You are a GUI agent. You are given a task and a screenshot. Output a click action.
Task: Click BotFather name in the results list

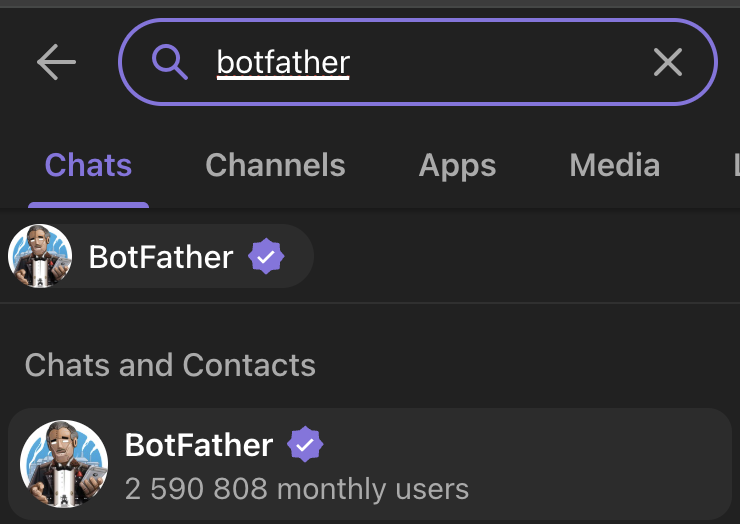pos(199,445)
